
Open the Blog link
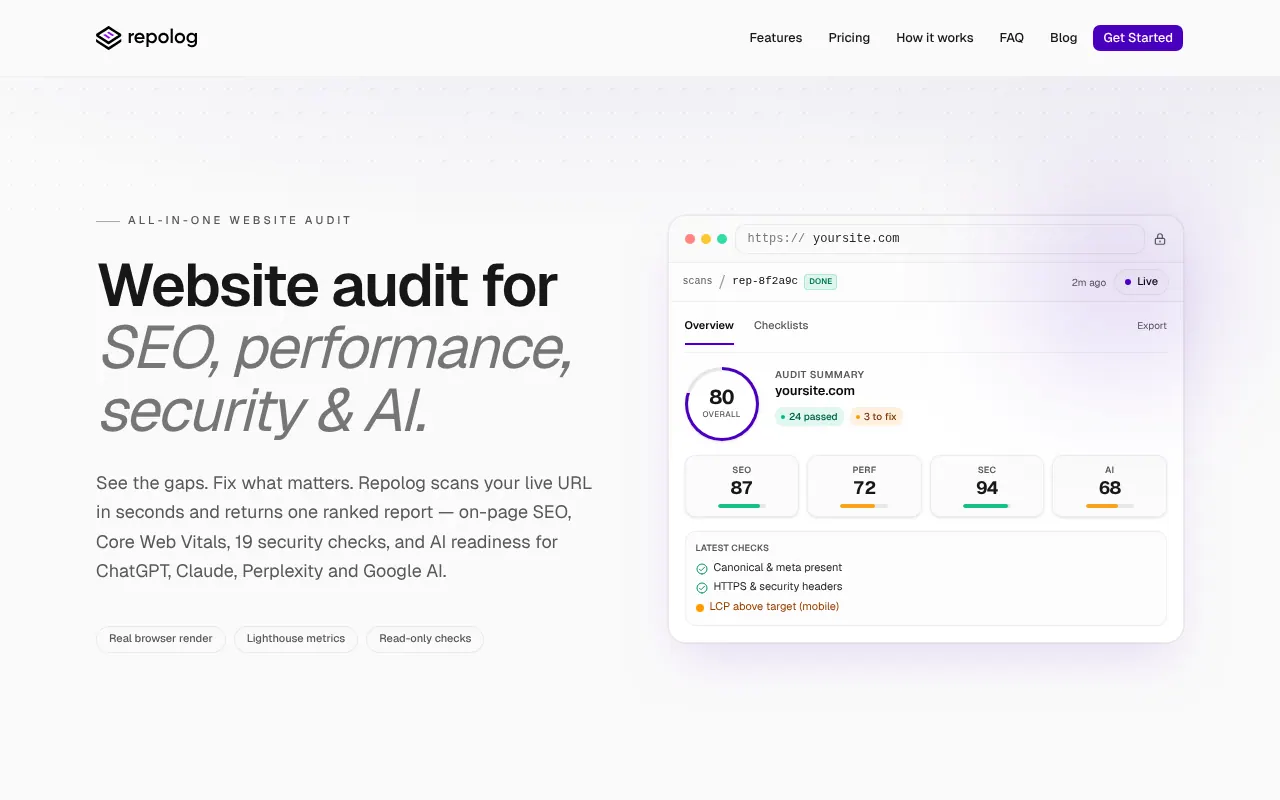coord(1064,38)
